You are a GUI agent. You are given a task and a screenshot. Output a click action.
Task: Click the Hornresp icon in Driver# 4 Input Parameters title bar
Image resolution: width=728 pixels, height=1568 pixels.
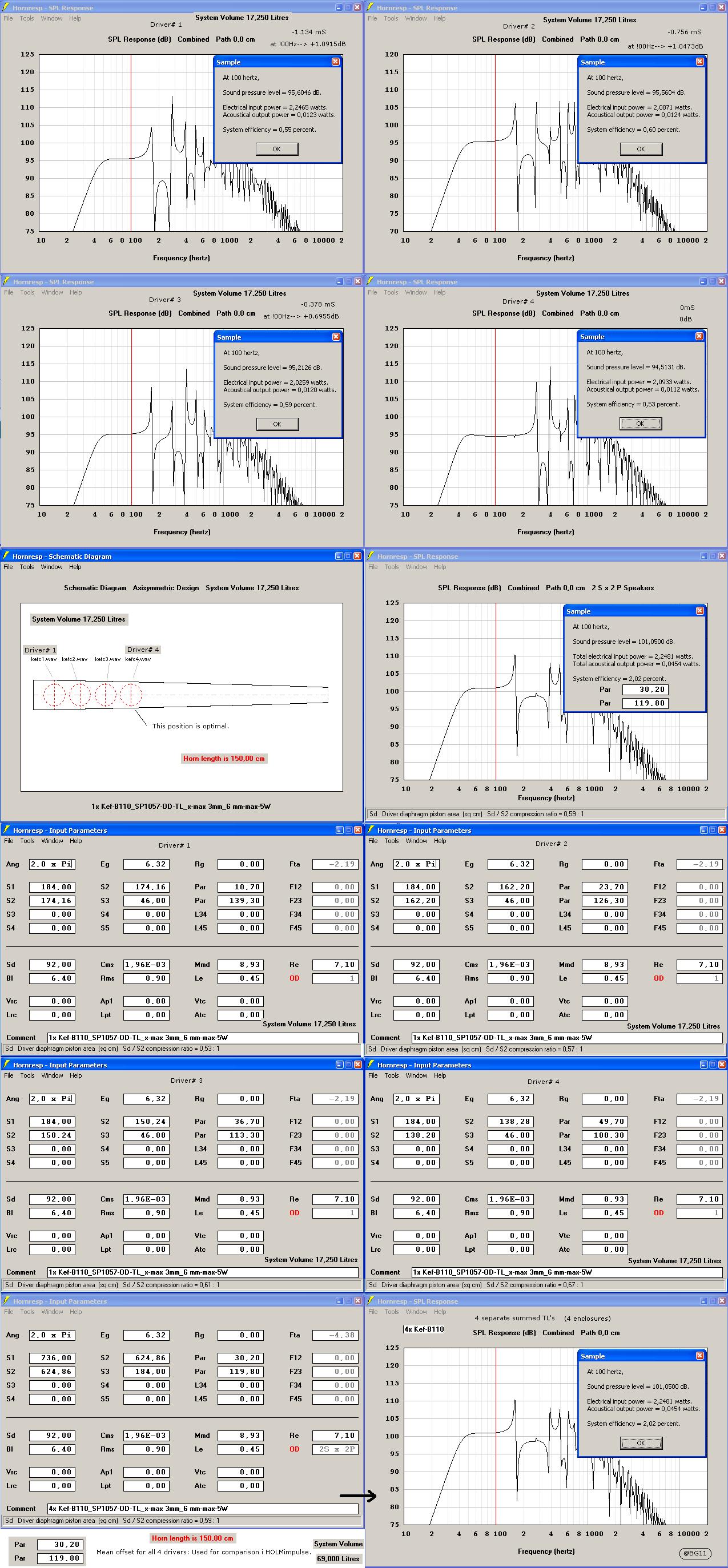[371, 1065]
